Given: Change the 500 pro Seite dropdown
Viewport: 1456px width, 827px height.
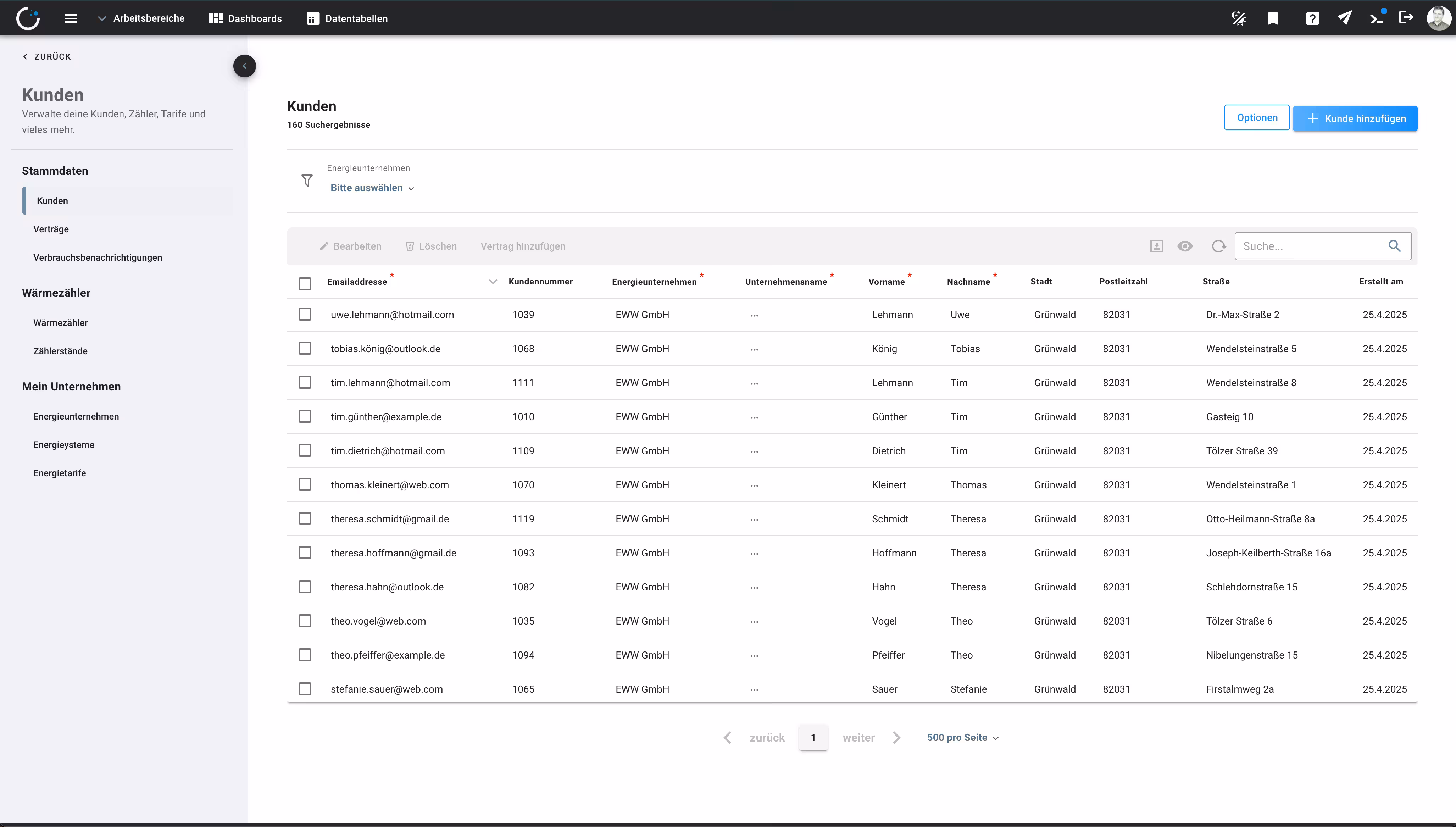Looking at the screenshot, I should click(x=962, y=737).
